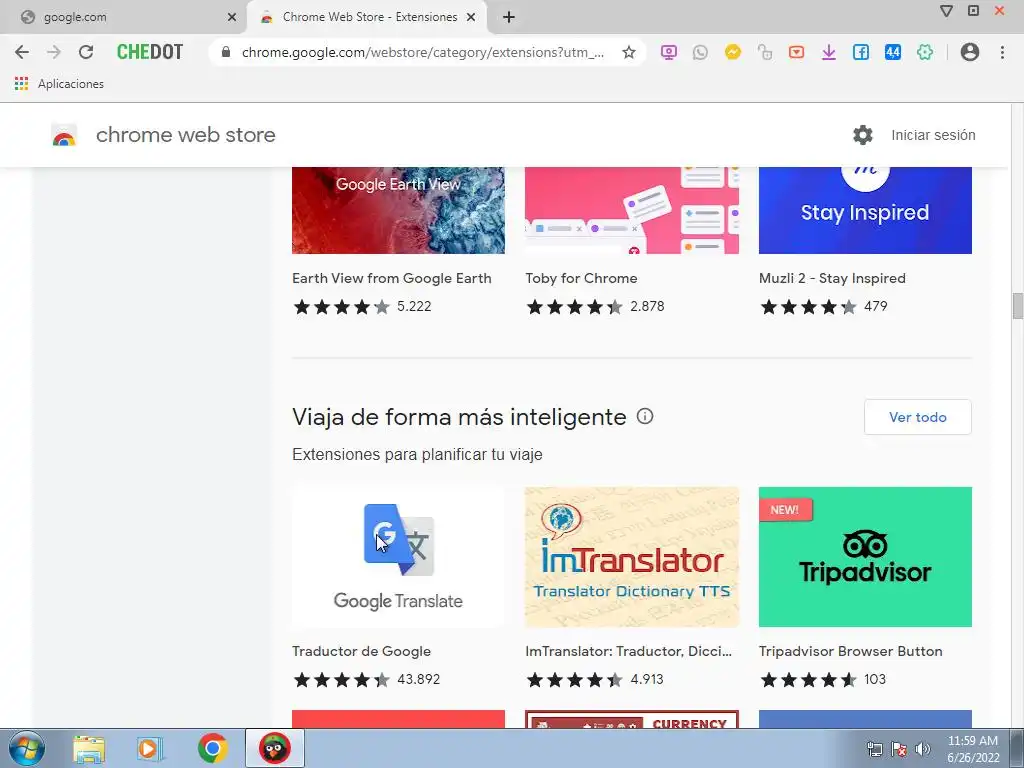Viewport: 1024px width, 768px height.
Task: Open the hand cursor extension icon
Action: click(x=765, y=52)
